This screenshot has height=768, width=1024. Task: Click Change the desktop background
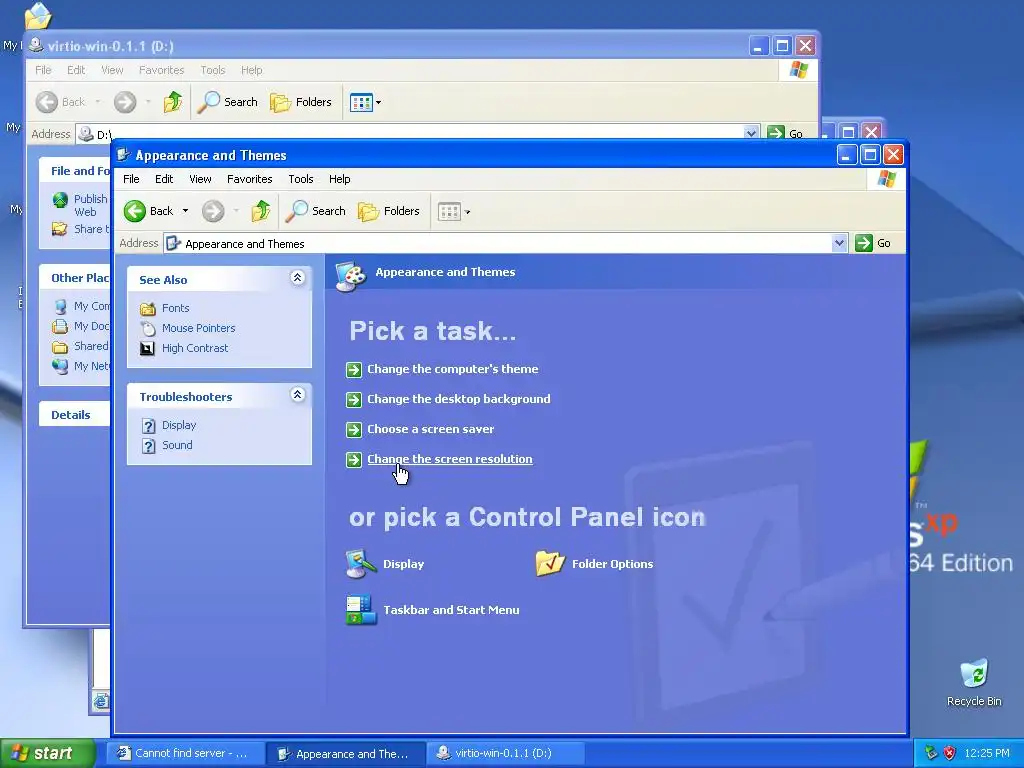click(x=458, y=399)
